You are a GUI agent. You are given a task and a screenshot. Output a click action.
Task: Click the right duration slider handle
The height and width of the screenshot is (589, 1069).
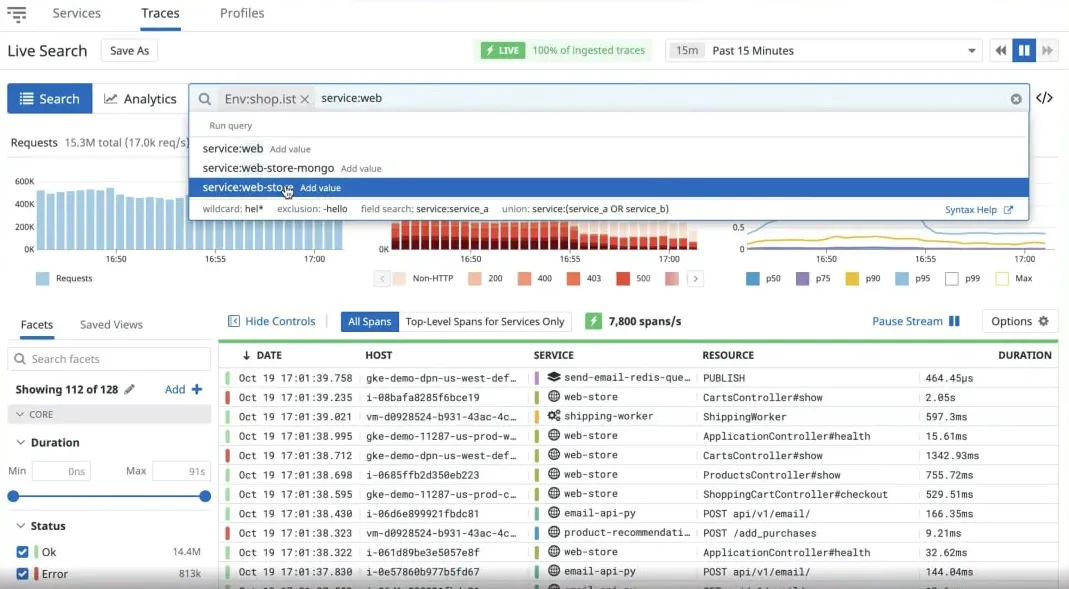click(205, 496)
